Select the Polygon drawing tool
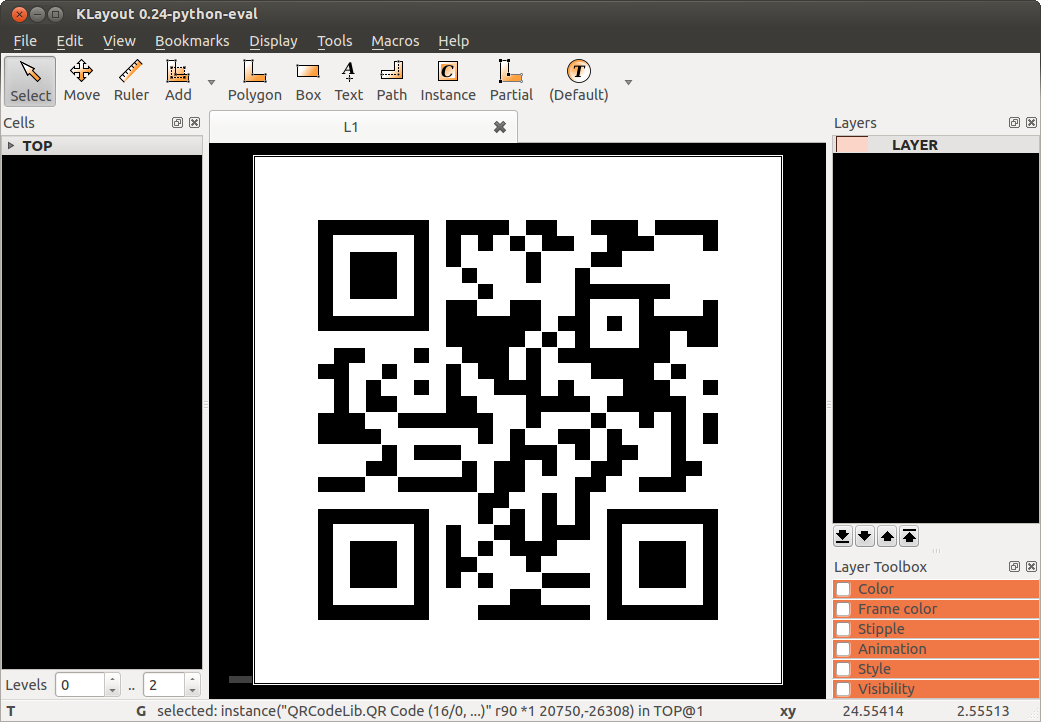Image resolution: width=1041 pixels, height=722 pixels. tap(254, 81)
